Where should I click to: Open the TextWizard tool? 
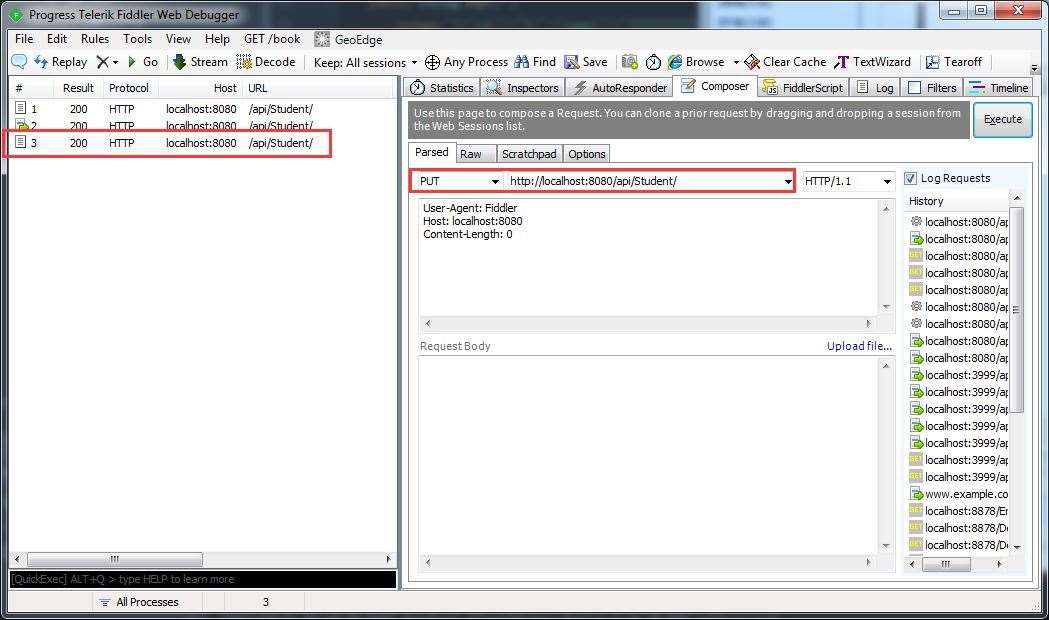pos(872,62)
